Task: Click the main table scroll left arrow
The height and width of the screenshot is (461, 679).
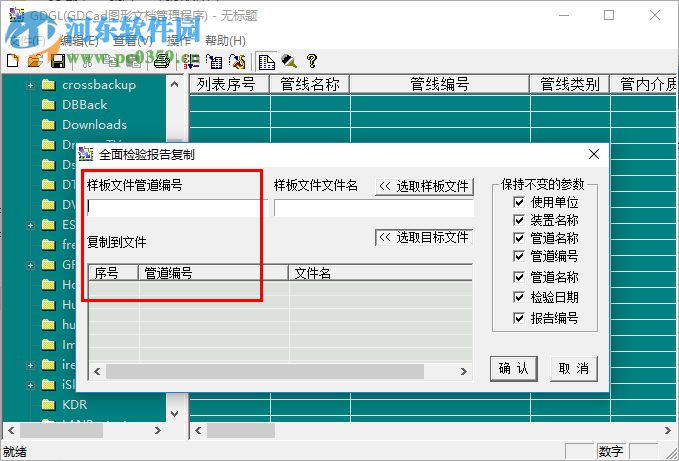Action: (198, 430)
